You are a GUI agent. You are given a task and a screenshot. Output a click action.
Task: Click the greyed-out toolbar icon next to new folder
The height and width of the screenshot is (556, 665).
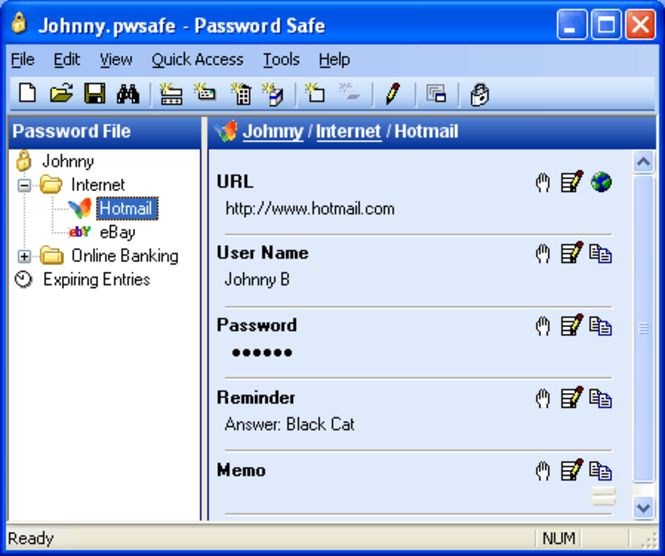(x=349, y=92)
